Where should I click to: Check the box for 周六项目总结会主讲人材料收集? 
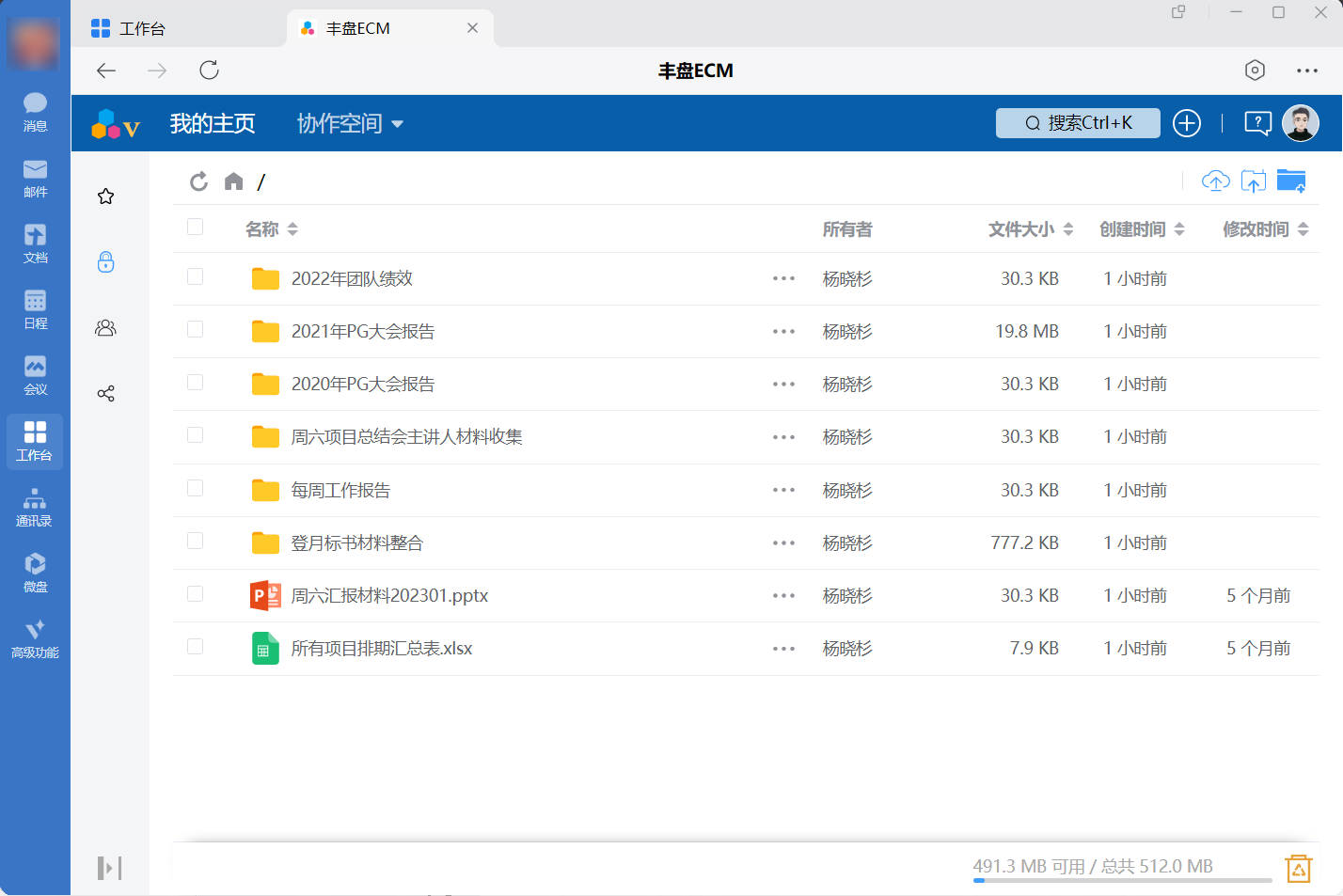[x=195, y=434]
